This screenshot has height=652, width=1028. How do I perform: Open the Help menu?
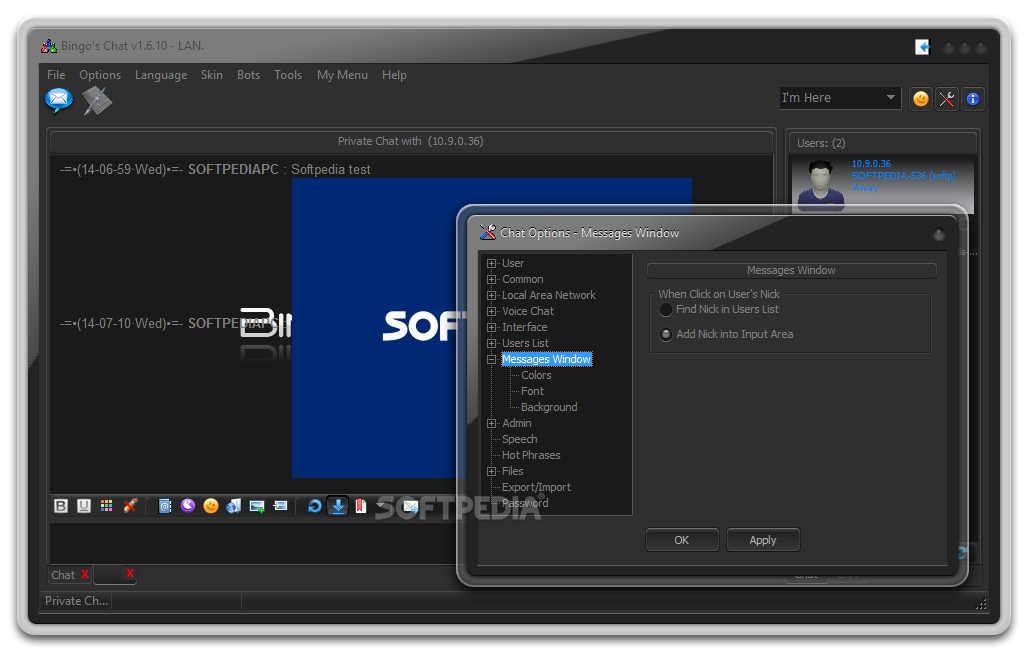click(394, 75)
